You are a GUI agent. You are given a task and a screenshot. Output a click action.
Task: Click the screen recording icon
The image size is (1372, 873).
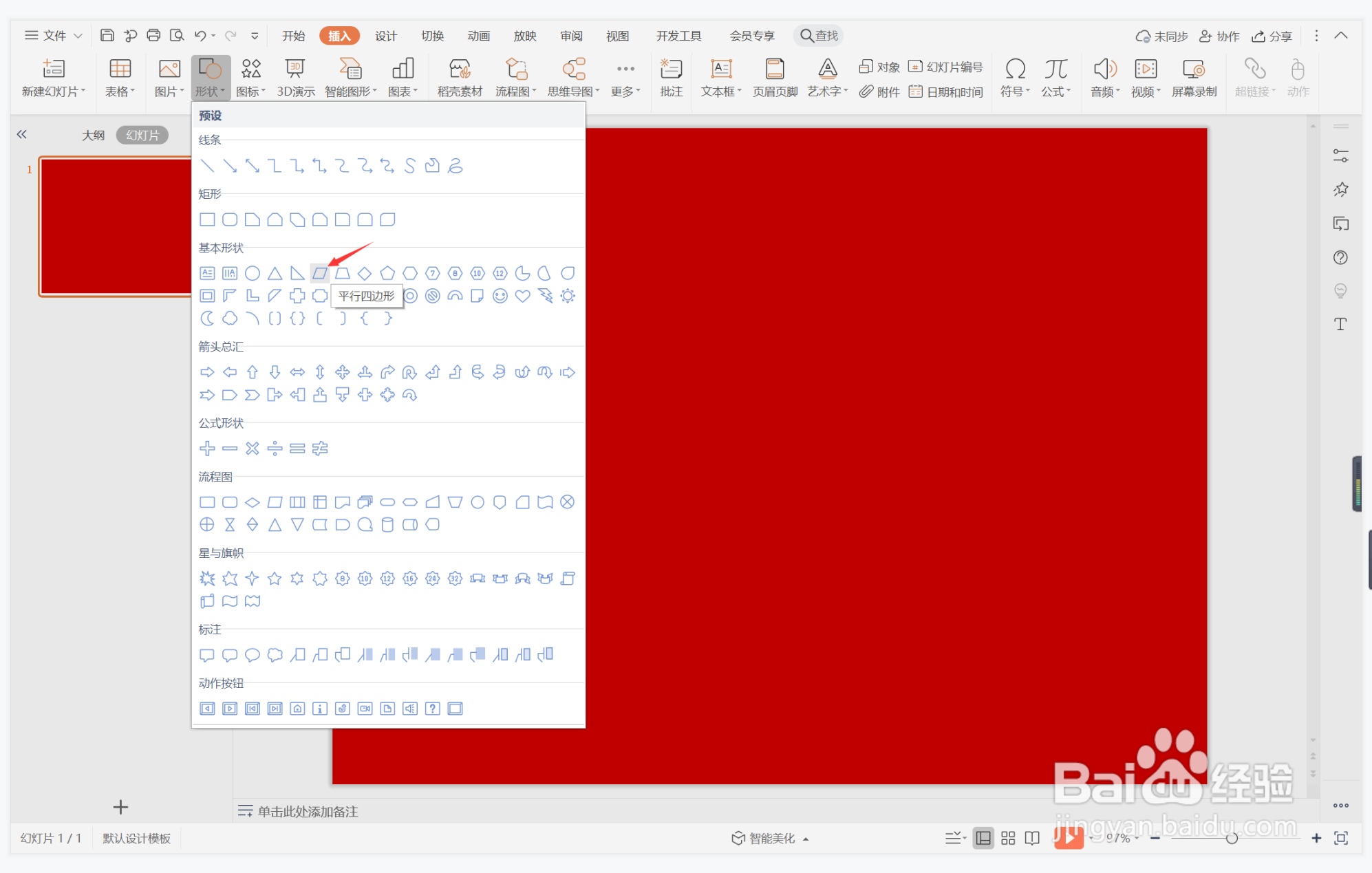pos(1193,69)
